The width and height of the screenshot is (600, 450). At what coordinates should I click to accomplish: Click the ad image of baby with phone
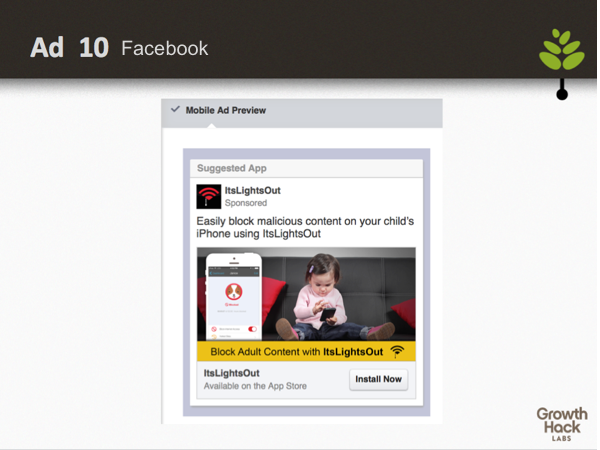pos(306,294)
